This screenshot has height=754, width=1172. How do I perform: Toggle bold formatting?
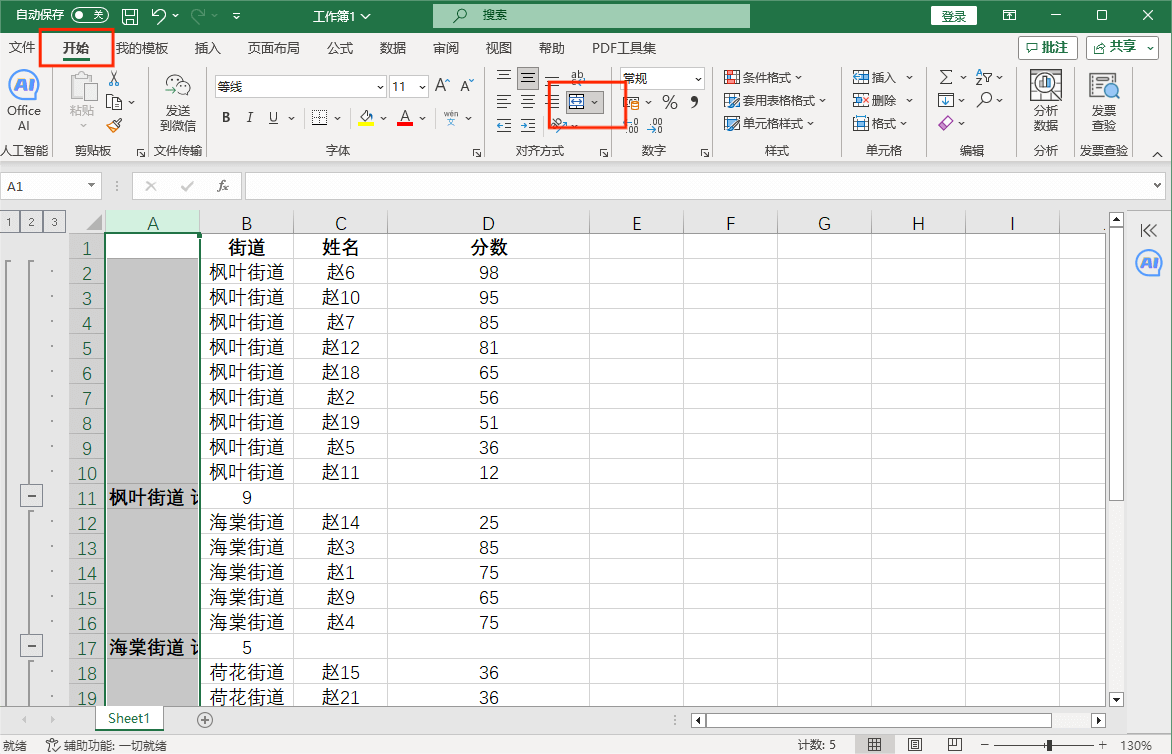pos(226,118)
